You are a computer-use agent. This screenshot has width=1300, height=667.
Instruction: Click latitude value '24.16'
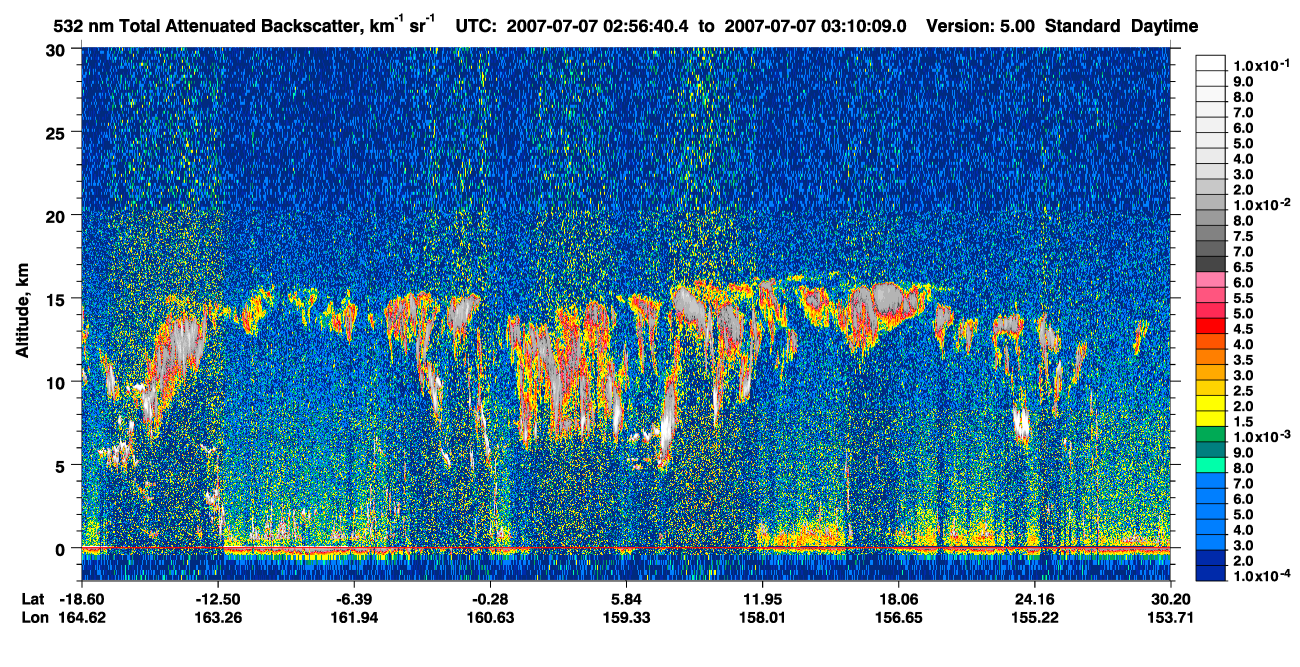pos(1034,599)
